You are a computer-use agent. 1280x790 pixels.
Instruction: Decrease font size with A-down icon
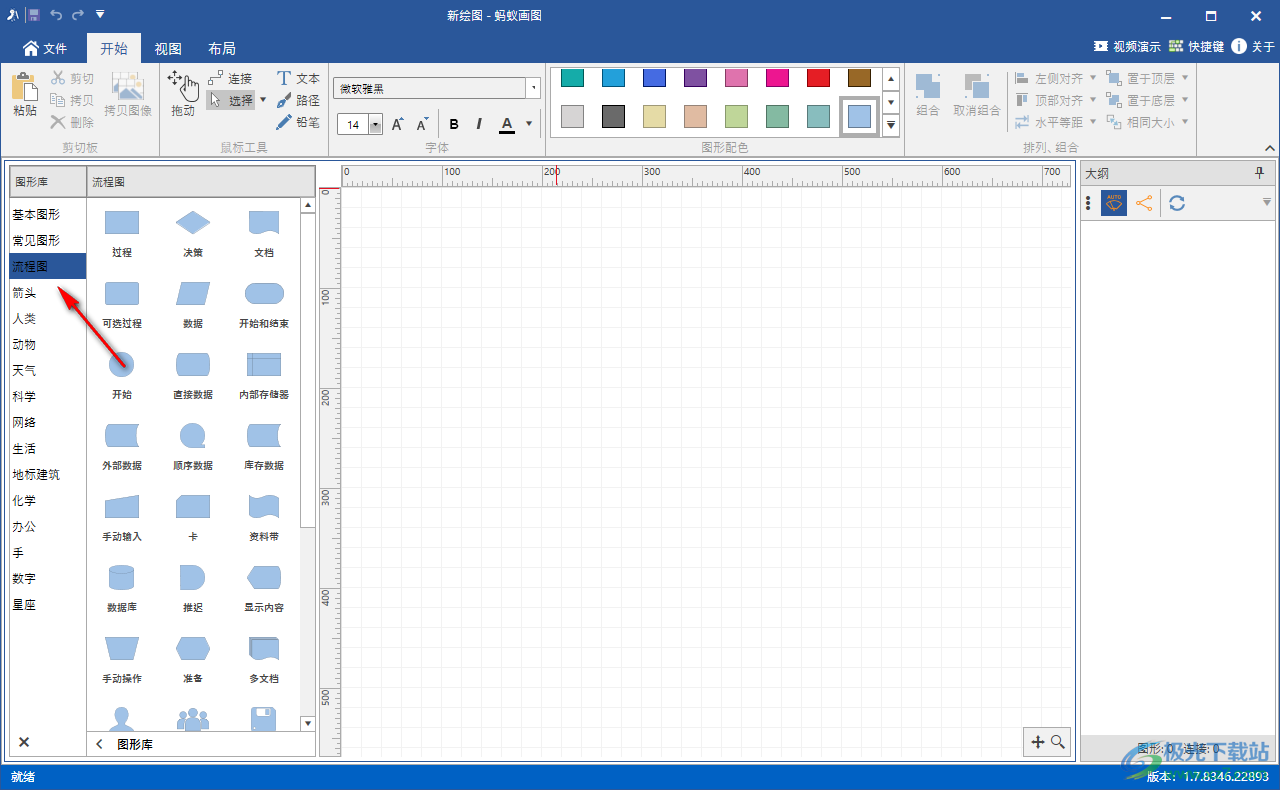[x=422, y=124]
